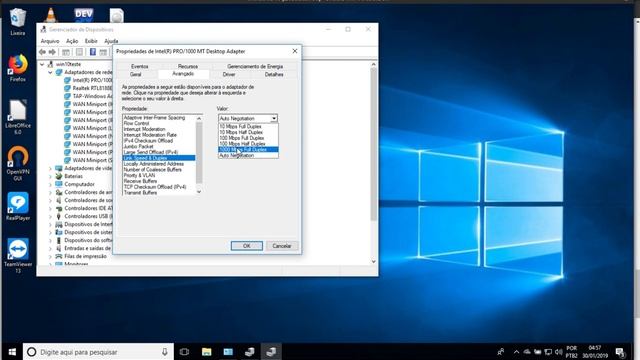Click the microphone icon in the search box
Viewport: 640px width, 360px height.
pyautogui.click(x=164, y=352)
